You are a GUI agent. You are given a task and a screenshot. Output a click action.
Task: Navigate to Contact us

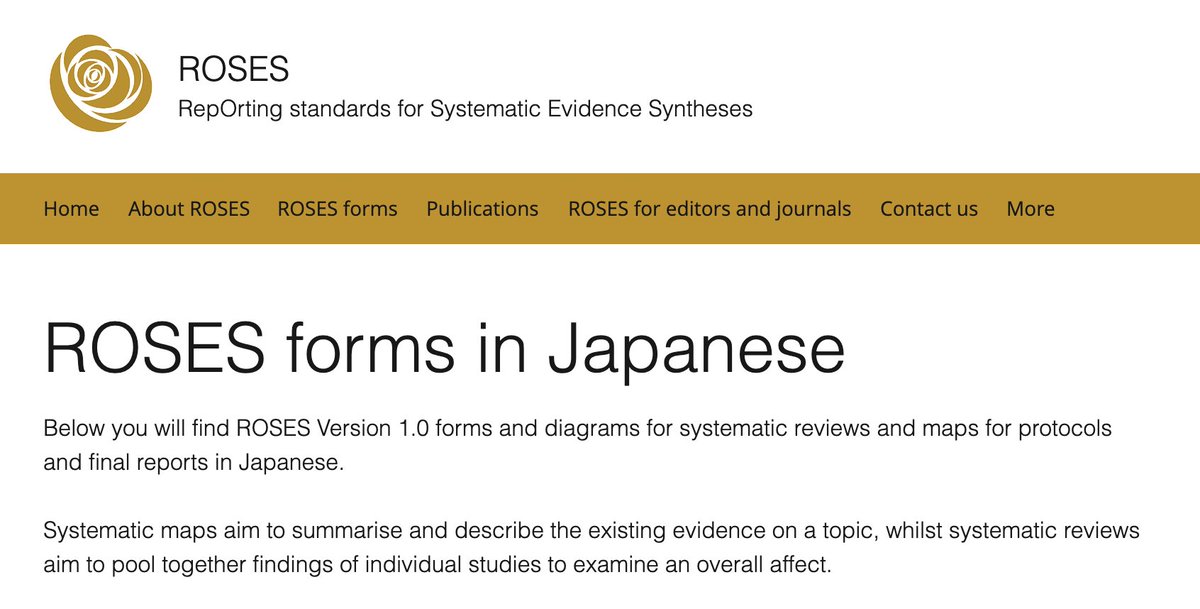pos(929,208)
